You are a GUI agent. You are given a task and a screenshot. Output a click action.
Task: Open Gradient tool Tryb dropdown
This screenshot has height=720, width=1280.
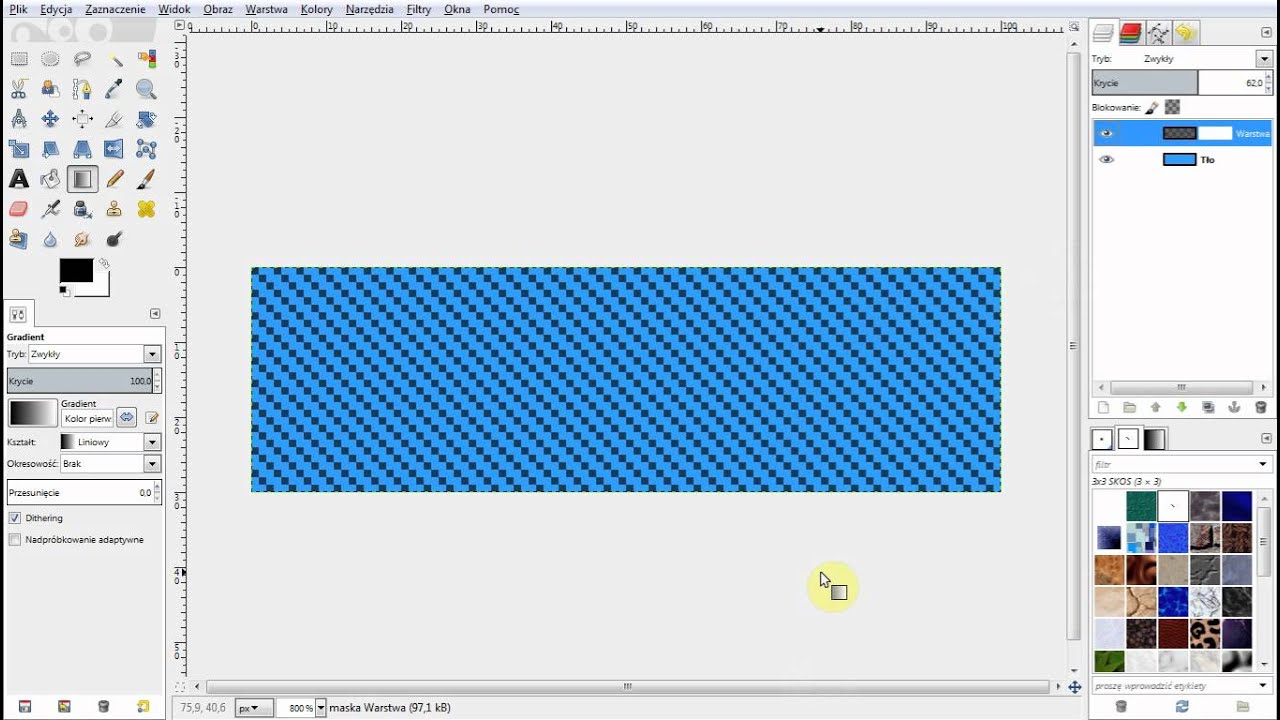152,354
